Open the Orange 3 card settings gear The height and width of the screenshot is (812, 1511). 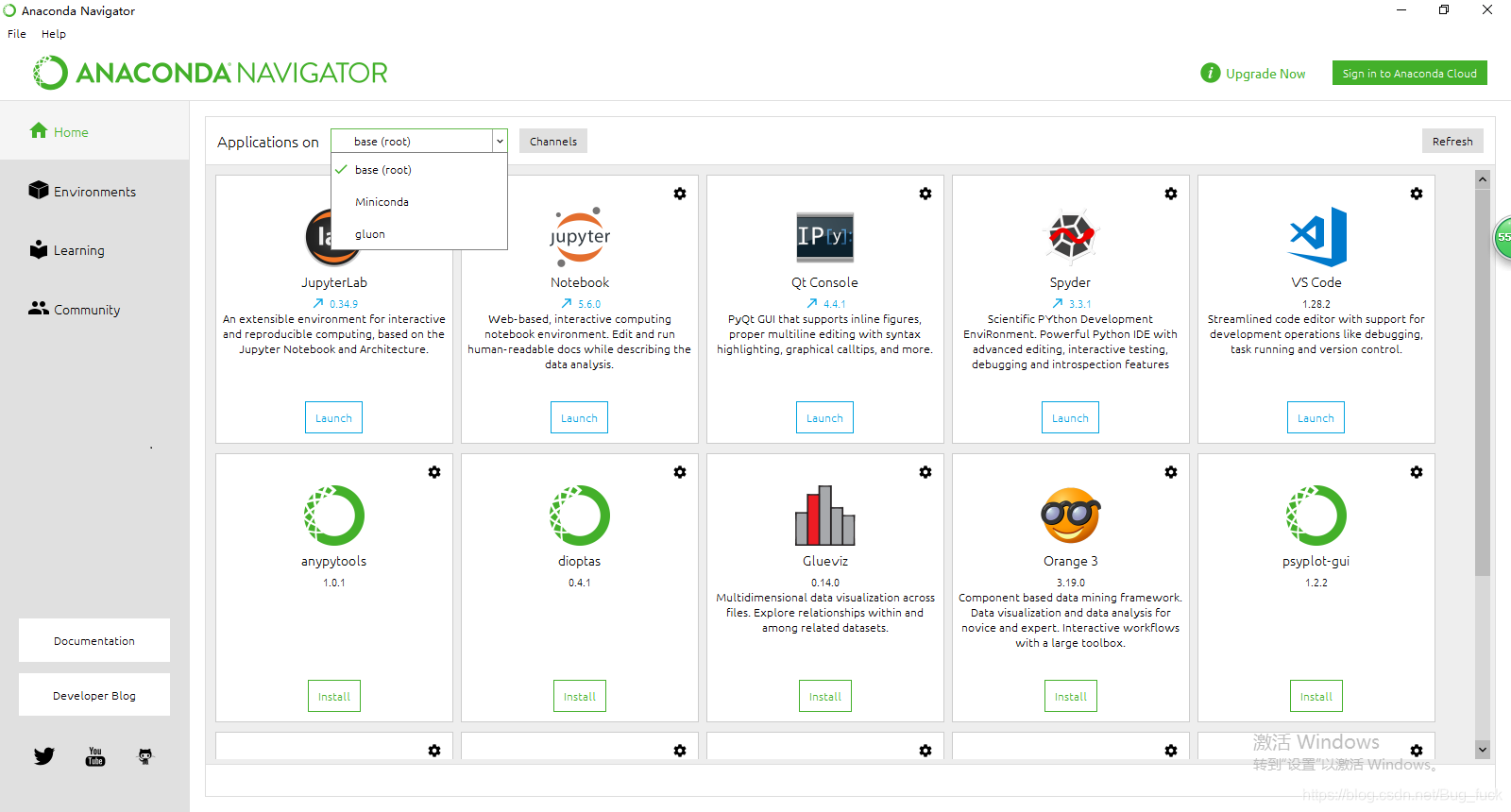click(x=1171, y=472)
